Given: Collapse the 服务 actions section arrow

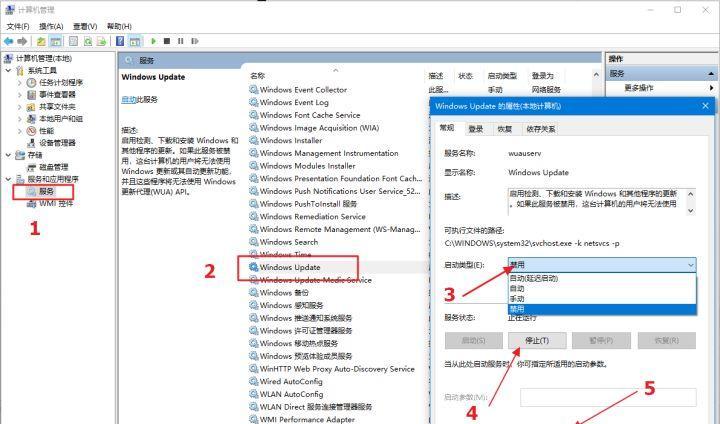Looking at the screenshot, I should [711, 73].
